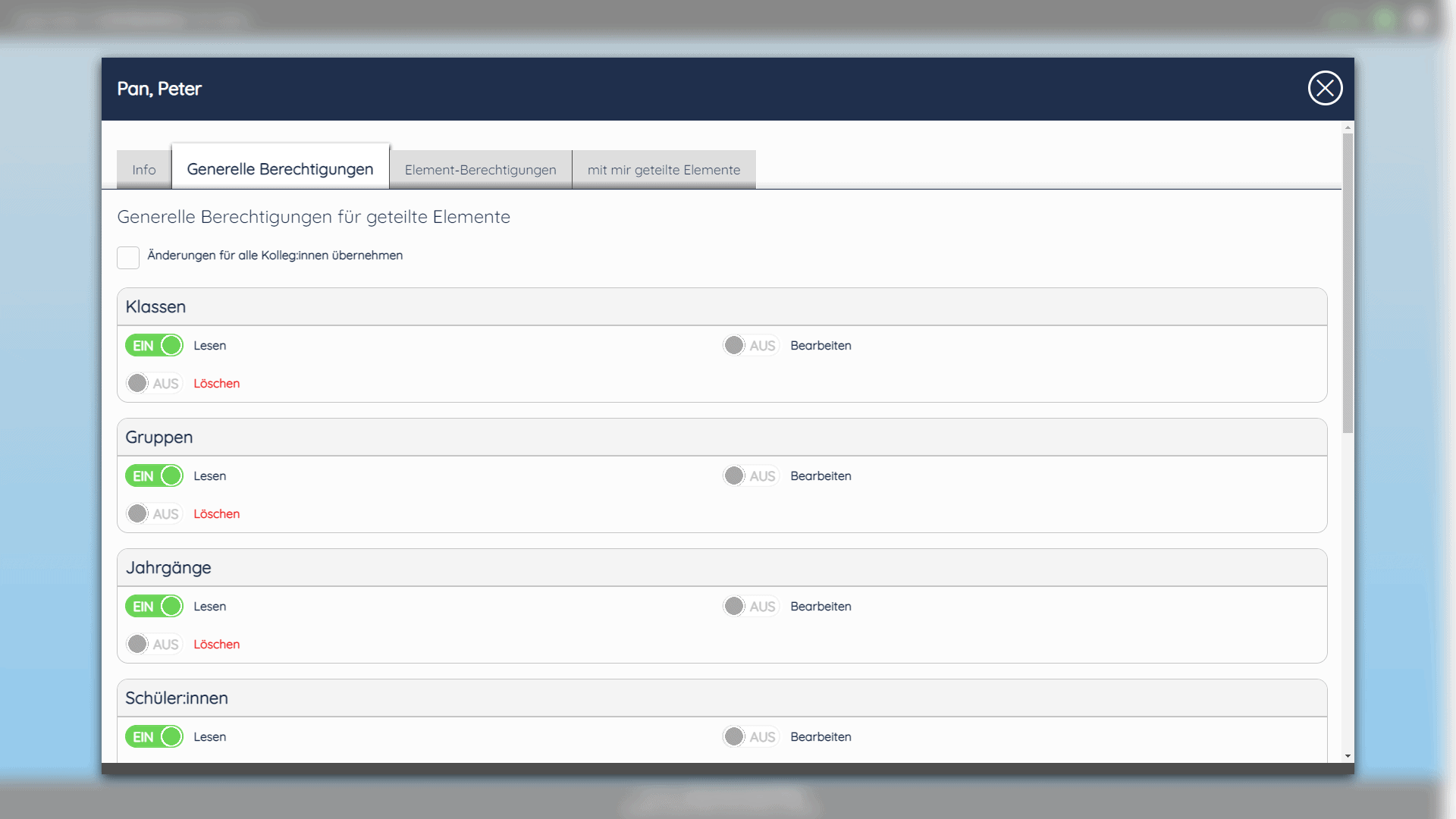Click the red Löschen label under Gruppen

click(x=216, y=514)
